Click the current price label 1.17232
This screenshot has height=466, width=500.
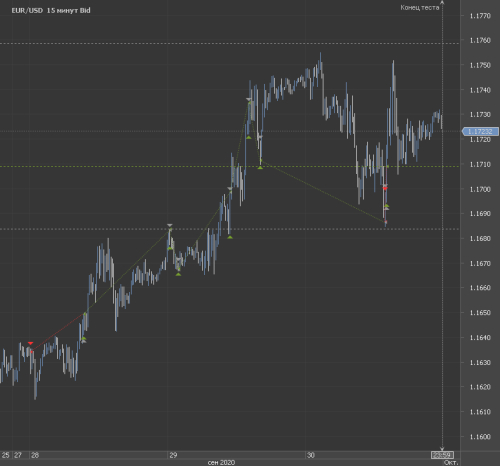coord(480,131)
